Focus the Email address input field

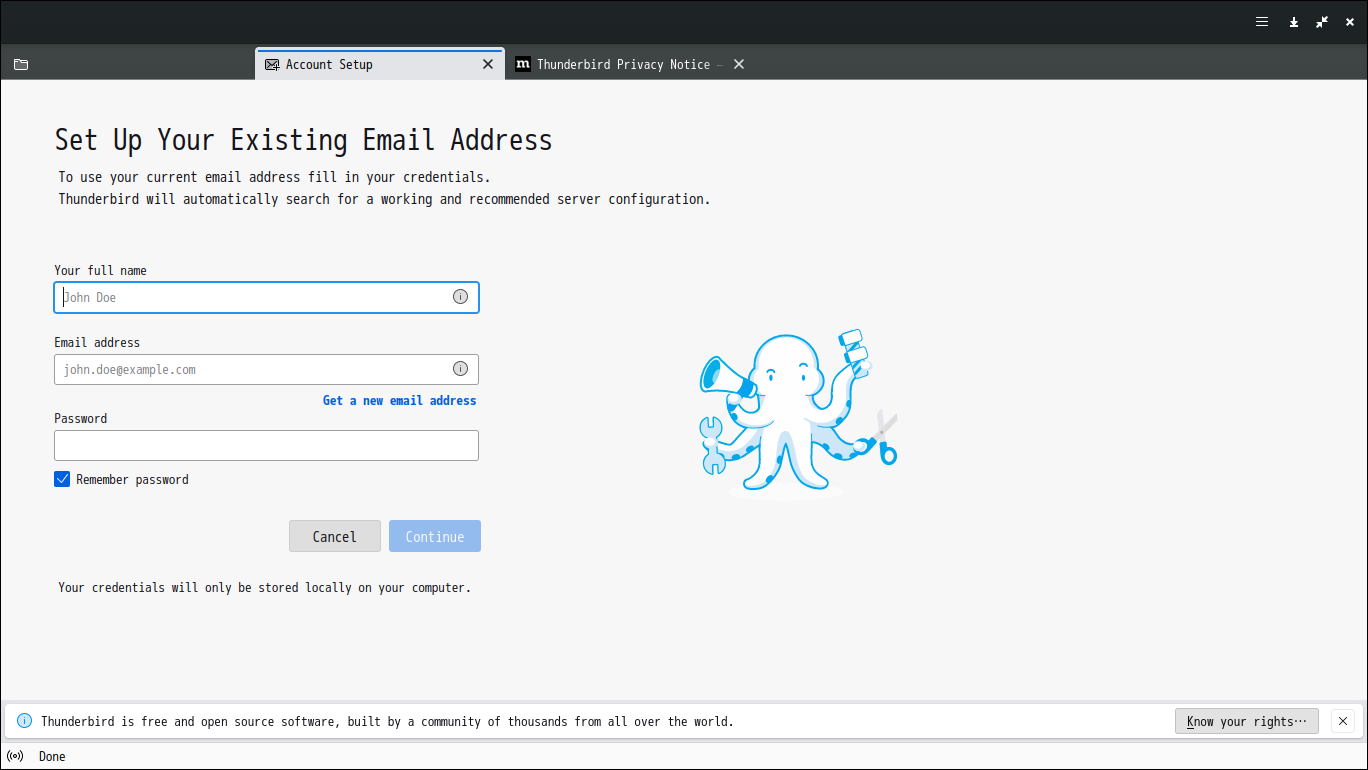[267, 369]
